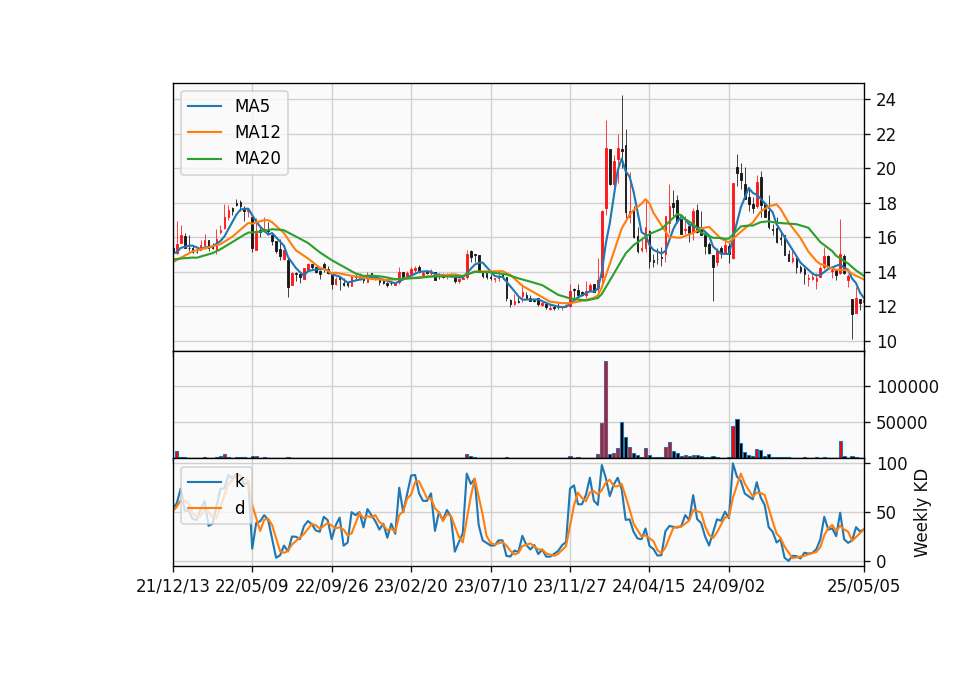This screenshot has height=690, width=960.
Task: Click the 22/09/26 date tick label
Action: pyautogui.click(x=332, y=586)
